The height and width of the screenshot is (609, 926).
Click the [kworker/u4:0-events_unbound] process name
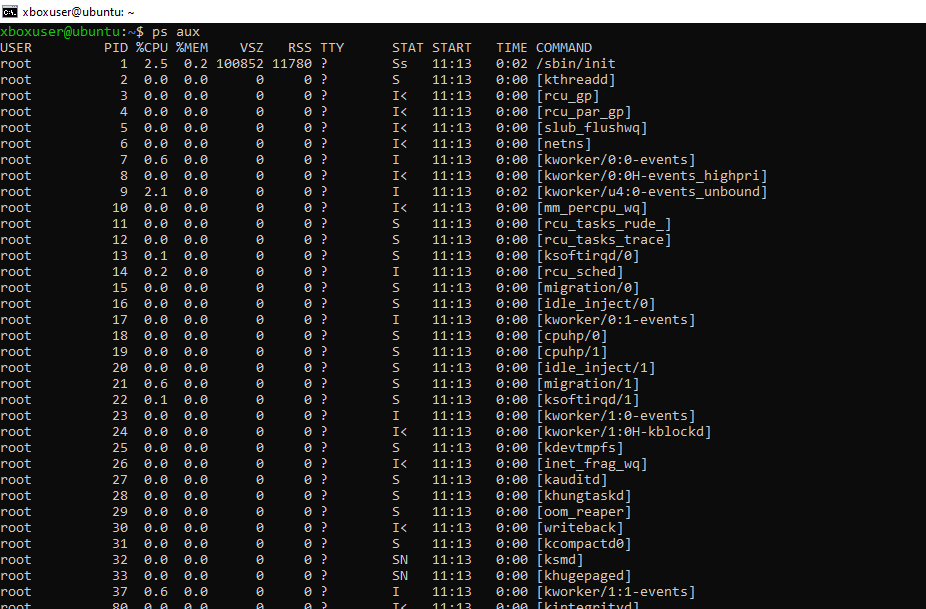(x=652, y=192)
